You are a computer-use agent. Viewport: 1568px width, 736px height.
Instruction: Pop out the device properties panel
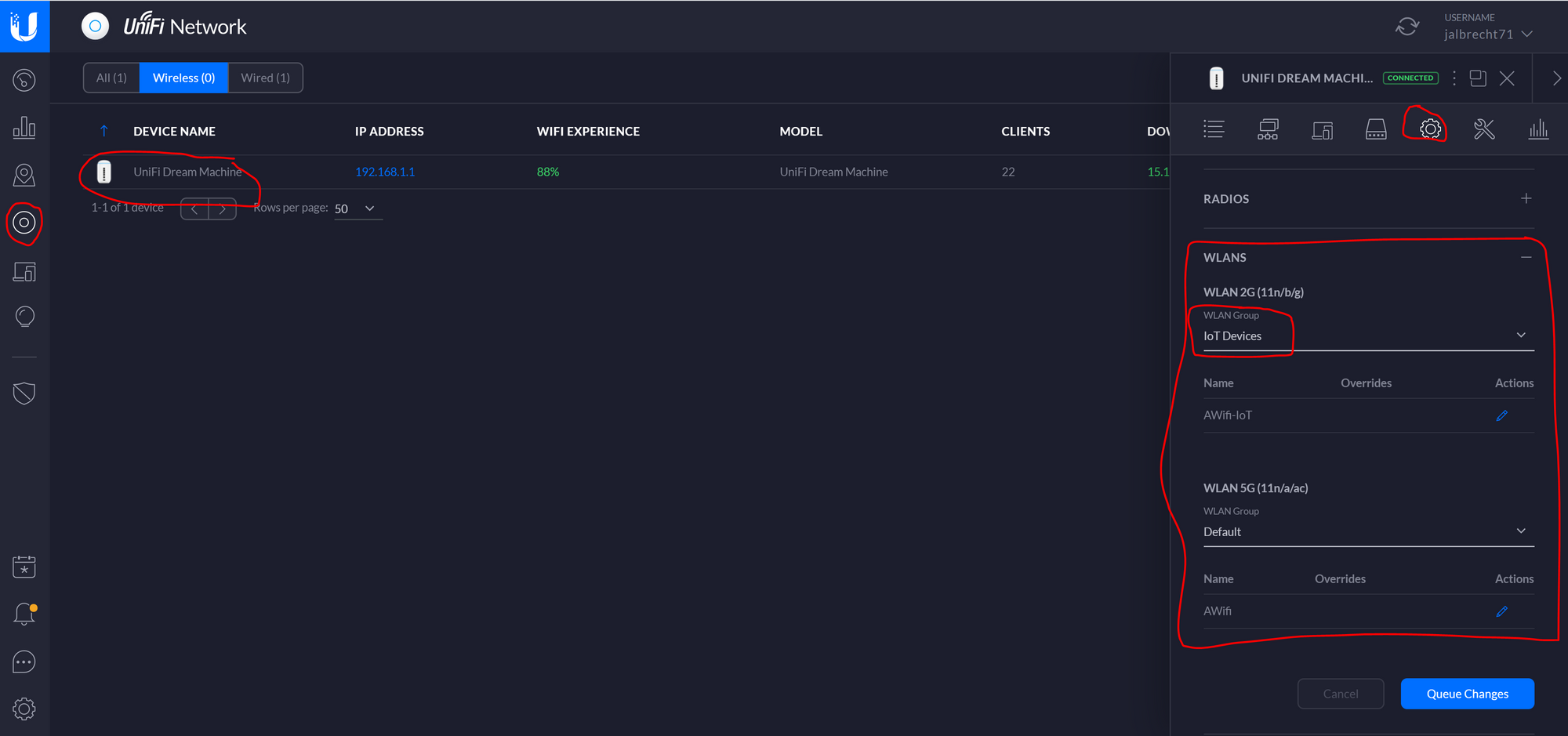click(x=1478, y=78)
